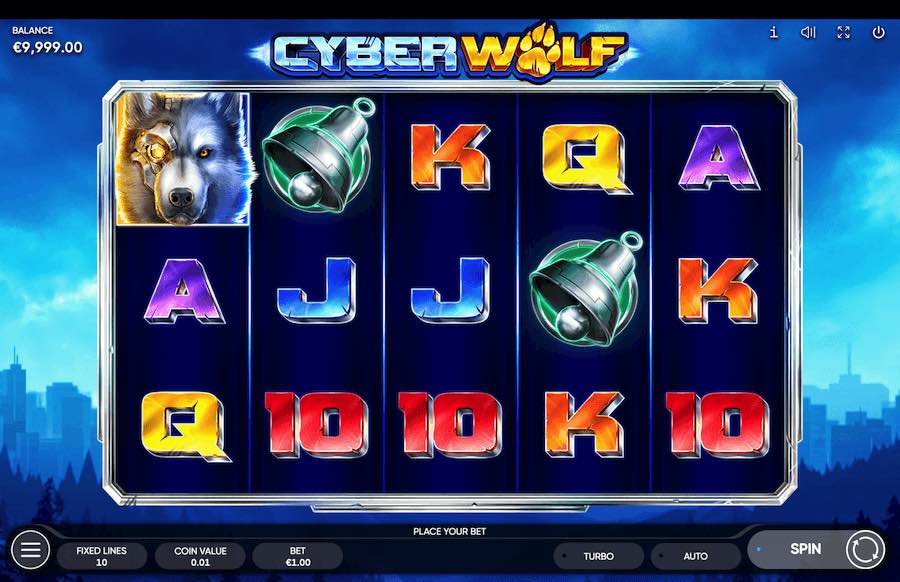Open the Bet amount selector
Screen dimensions: 900x582
tap(298, 556)
